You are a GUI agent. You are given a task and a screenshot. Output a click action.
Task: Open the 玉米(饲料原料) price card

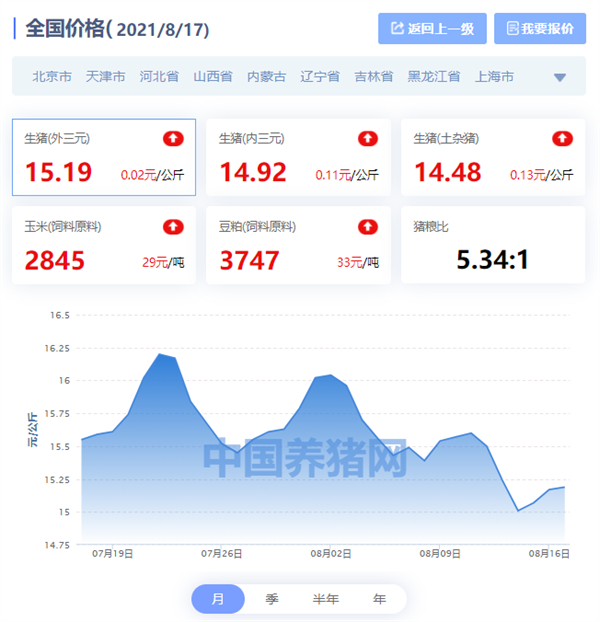[104, 245]
